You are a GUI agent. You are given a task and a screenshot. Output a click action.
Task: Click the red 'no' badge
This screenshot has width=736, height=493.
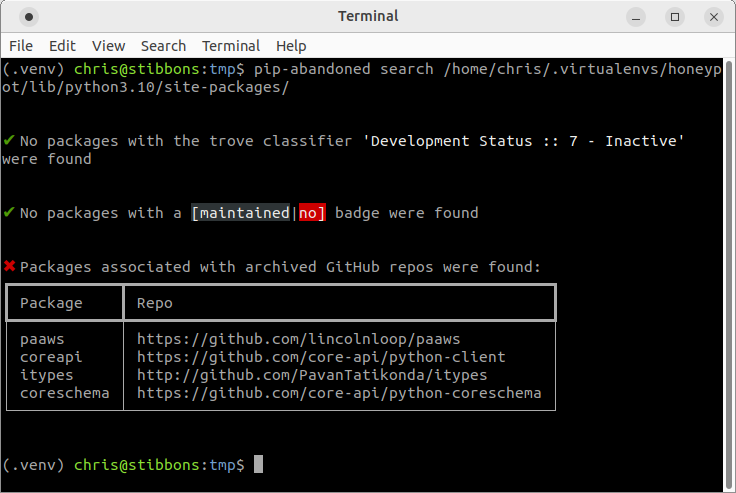click(x=312, y=213)
